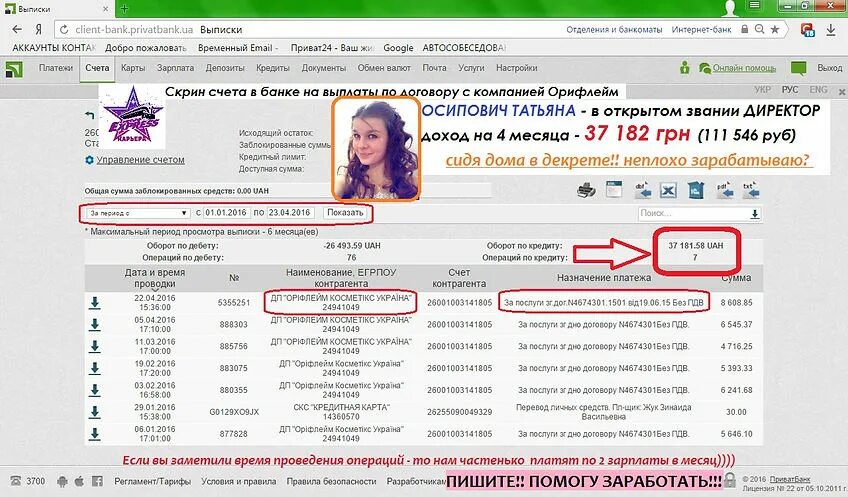Open the Google bookmark
848x497 pixels.
pyautogui.click(x=398, y=48)
